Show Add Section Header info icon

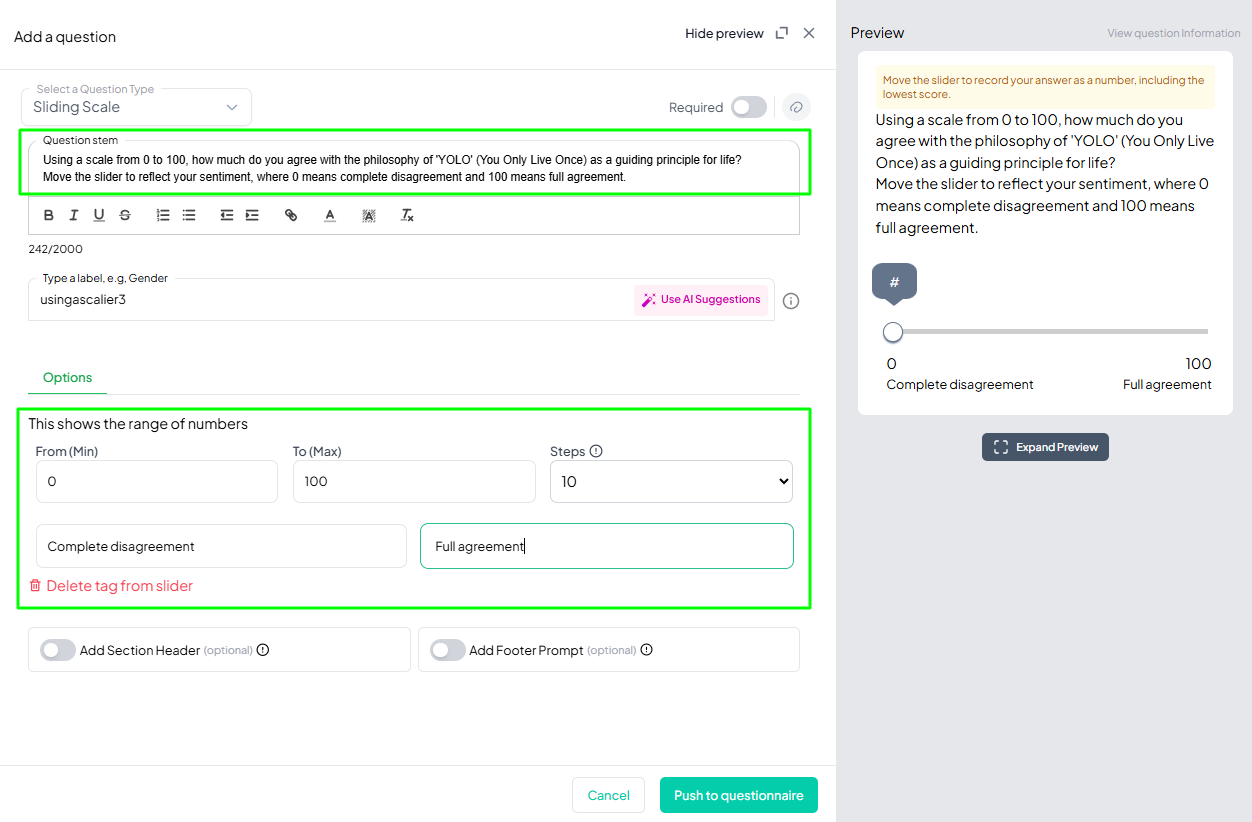(263, 650)
